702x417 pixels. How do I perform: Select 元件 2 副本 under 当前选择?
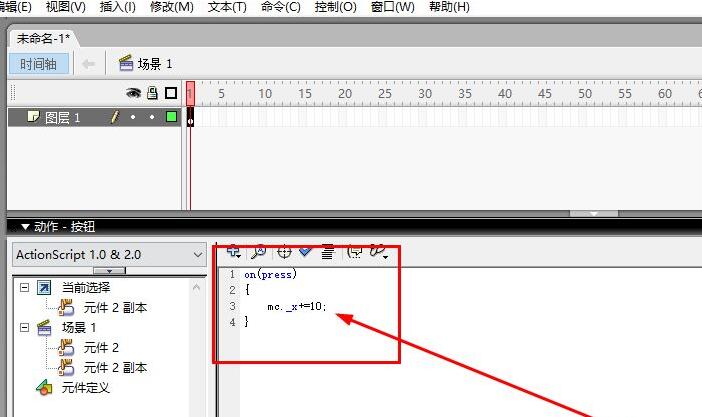(x=115, y=308)
